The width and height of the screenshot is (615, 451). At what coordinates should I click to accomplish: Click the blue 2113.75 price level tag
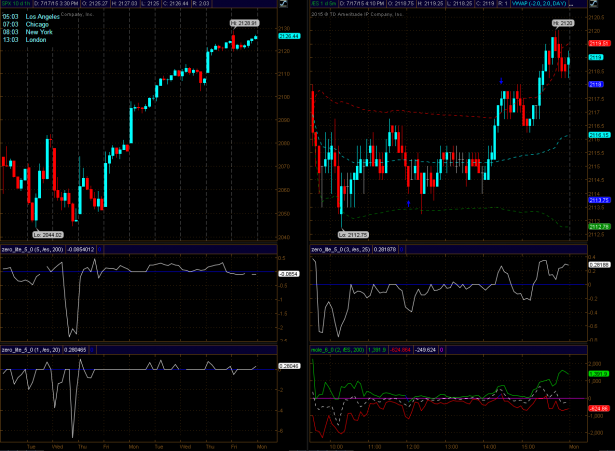click(x=599, y=200)
